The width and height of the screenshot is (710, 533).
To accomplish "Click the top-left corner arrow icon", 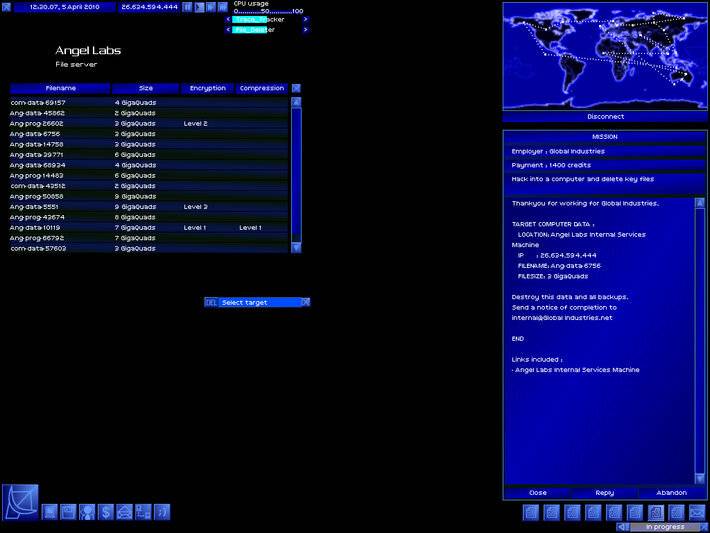I will pos(5,6).
